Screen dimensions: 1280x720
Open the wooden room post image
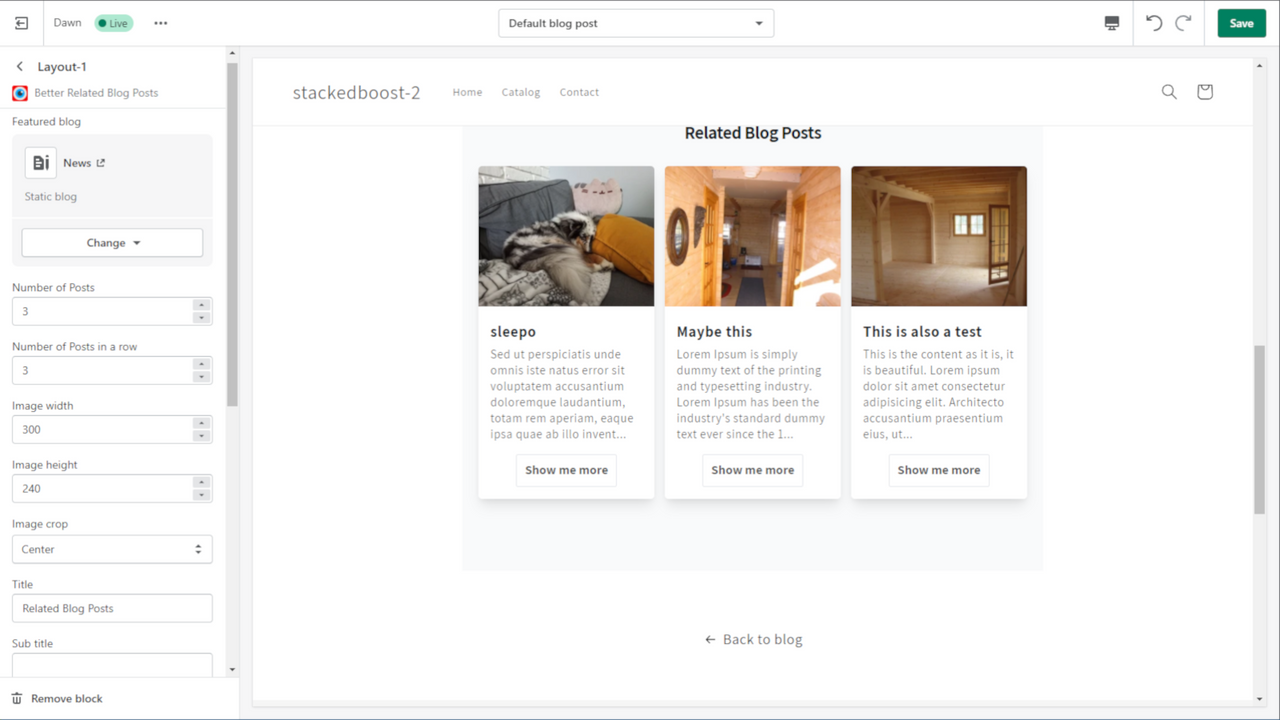click(x=939, y=236)
